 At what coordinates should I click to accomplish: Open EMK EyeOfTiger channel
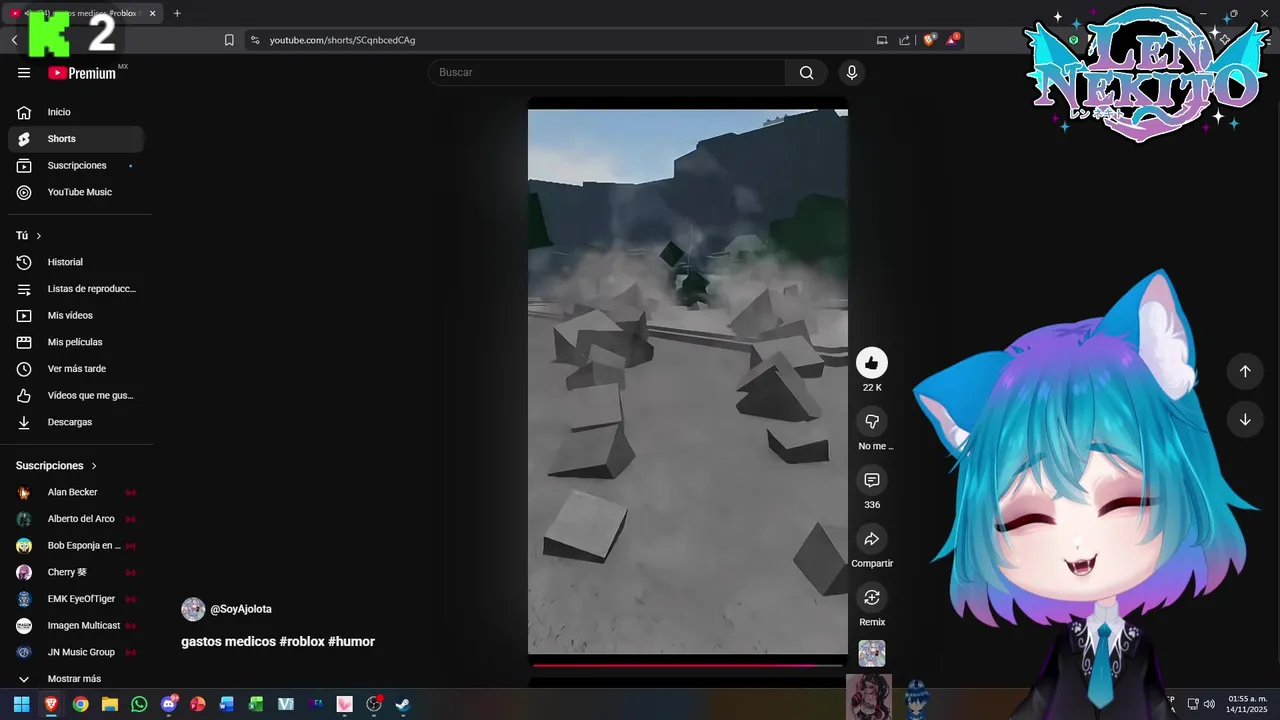tap(76, 599)
